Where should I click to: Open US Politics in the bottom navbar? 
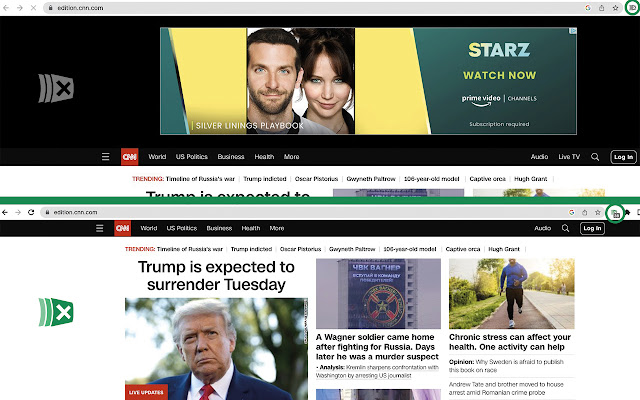(x=182, y=228)
